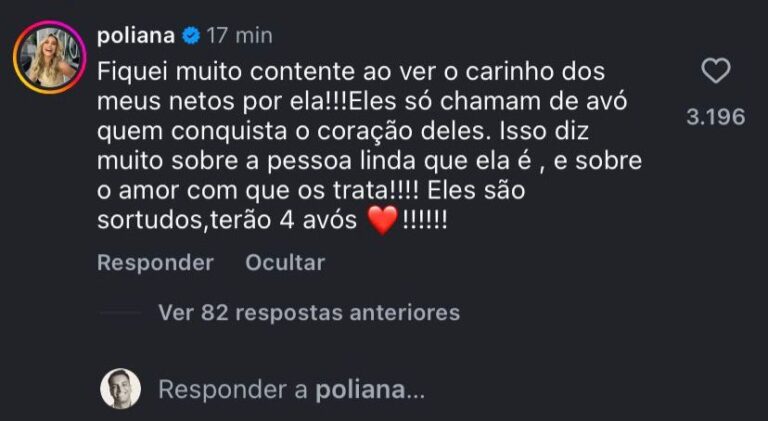Tap your own avatar beside the reply field

[120, 389]
